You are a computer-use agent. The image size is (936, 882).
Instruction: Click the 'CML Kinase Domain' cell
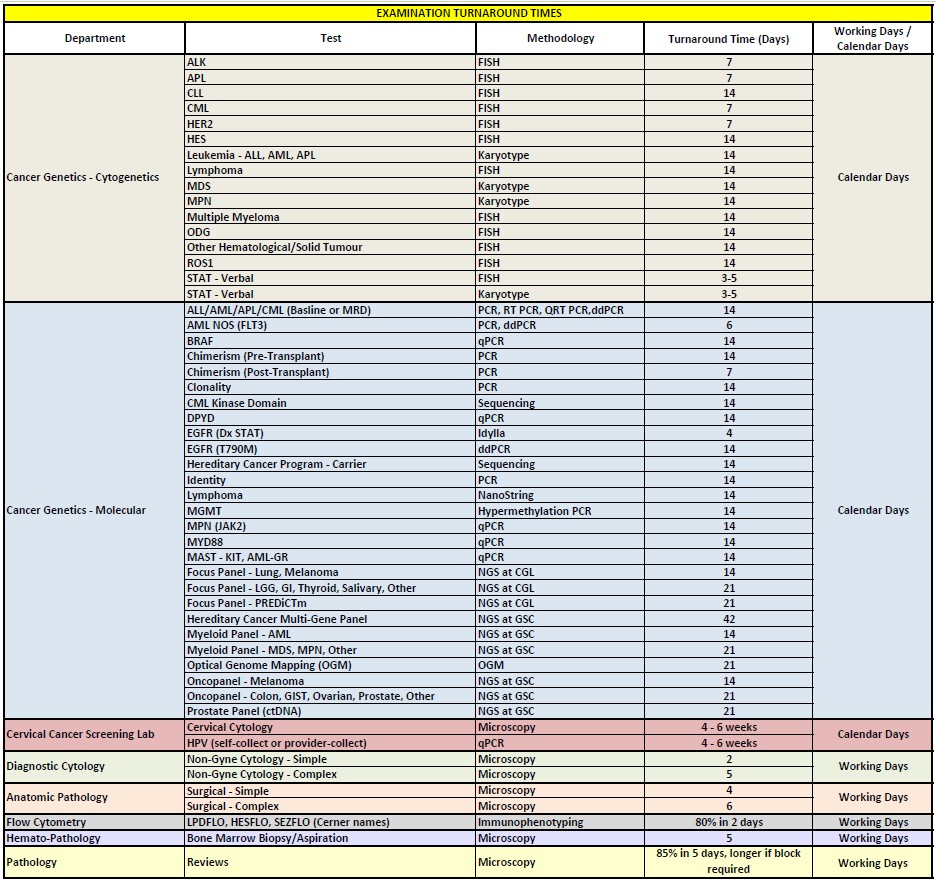[330, 403]
